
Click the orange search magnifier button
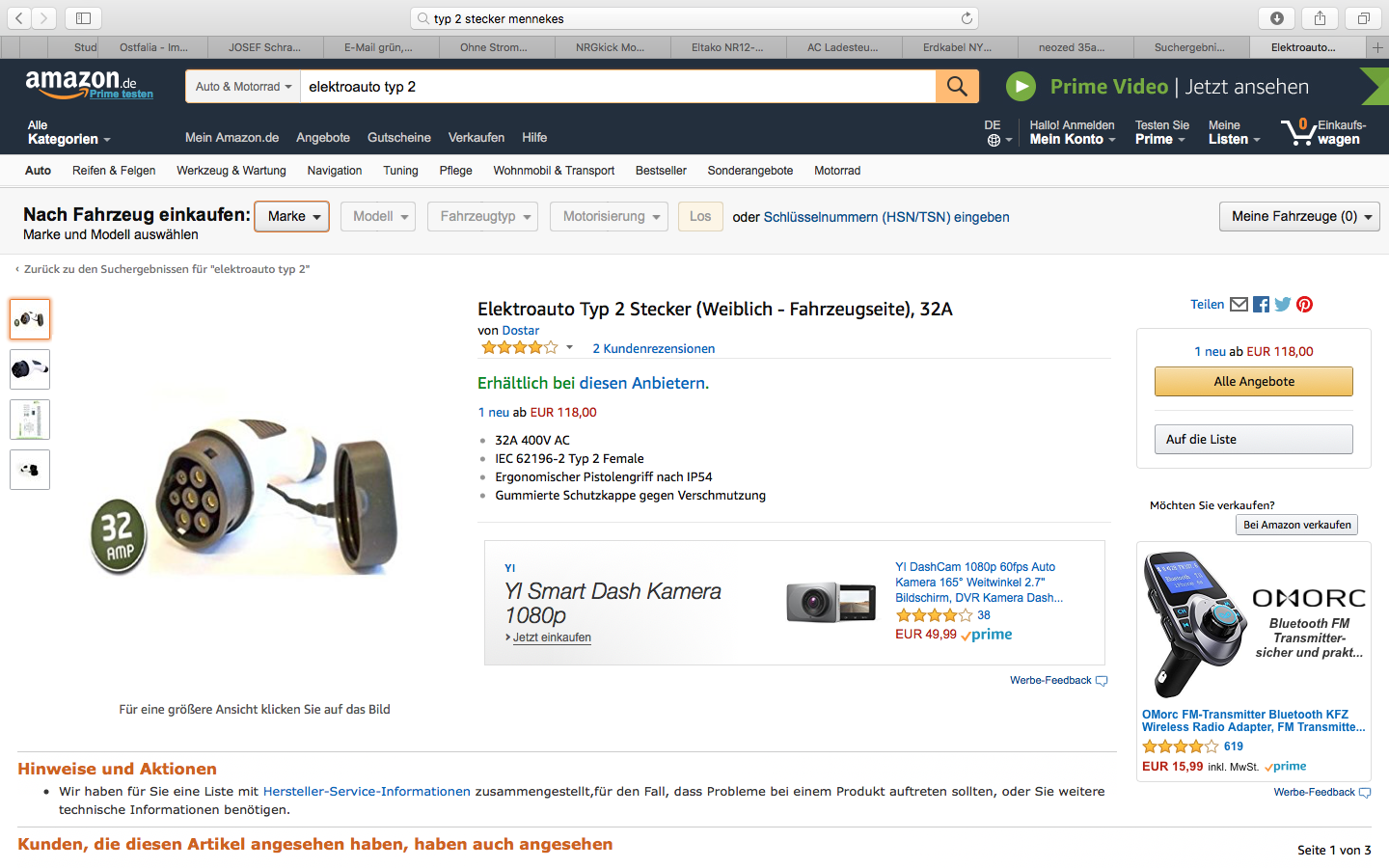957,87
